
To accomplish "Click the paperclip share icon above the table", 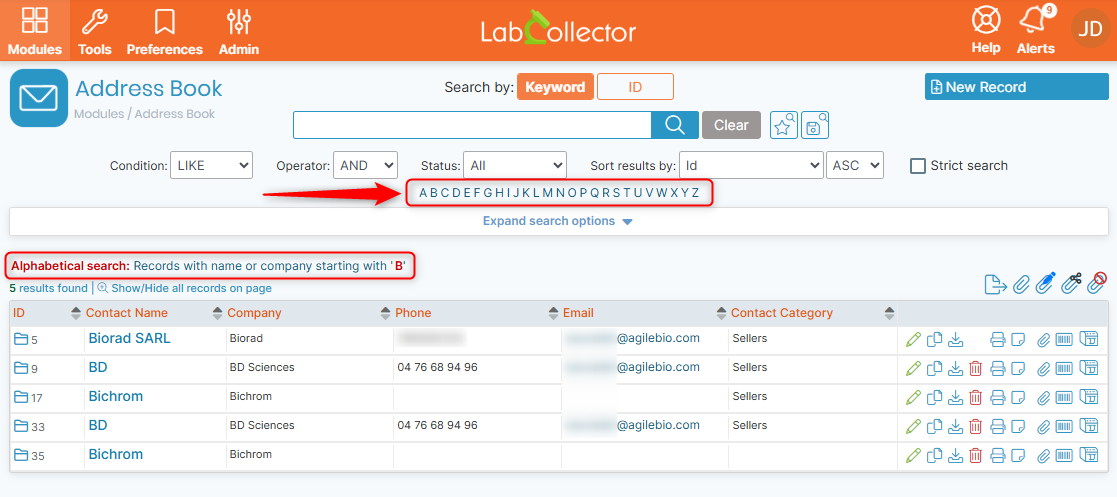I will point(1071,283).
